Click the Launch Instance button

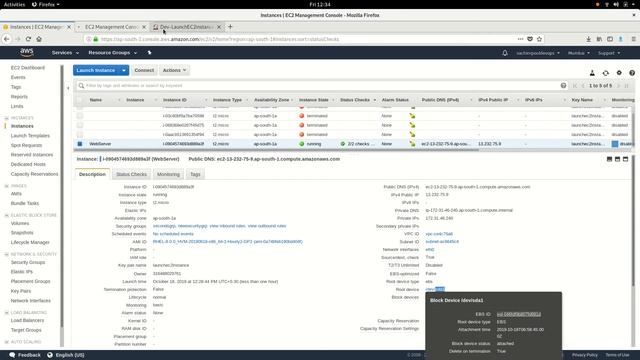(96, 70)
